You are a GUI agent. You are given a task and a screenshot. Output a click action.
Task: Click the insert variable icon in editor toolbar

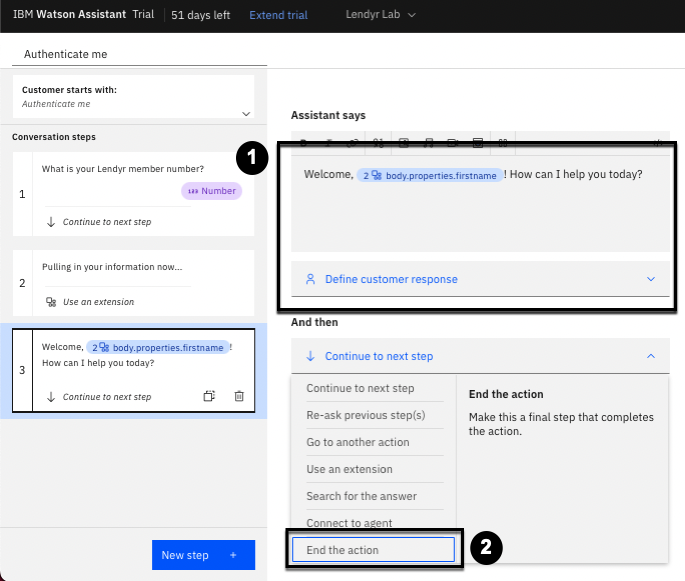pyautogui.click(x=378, y=142)
